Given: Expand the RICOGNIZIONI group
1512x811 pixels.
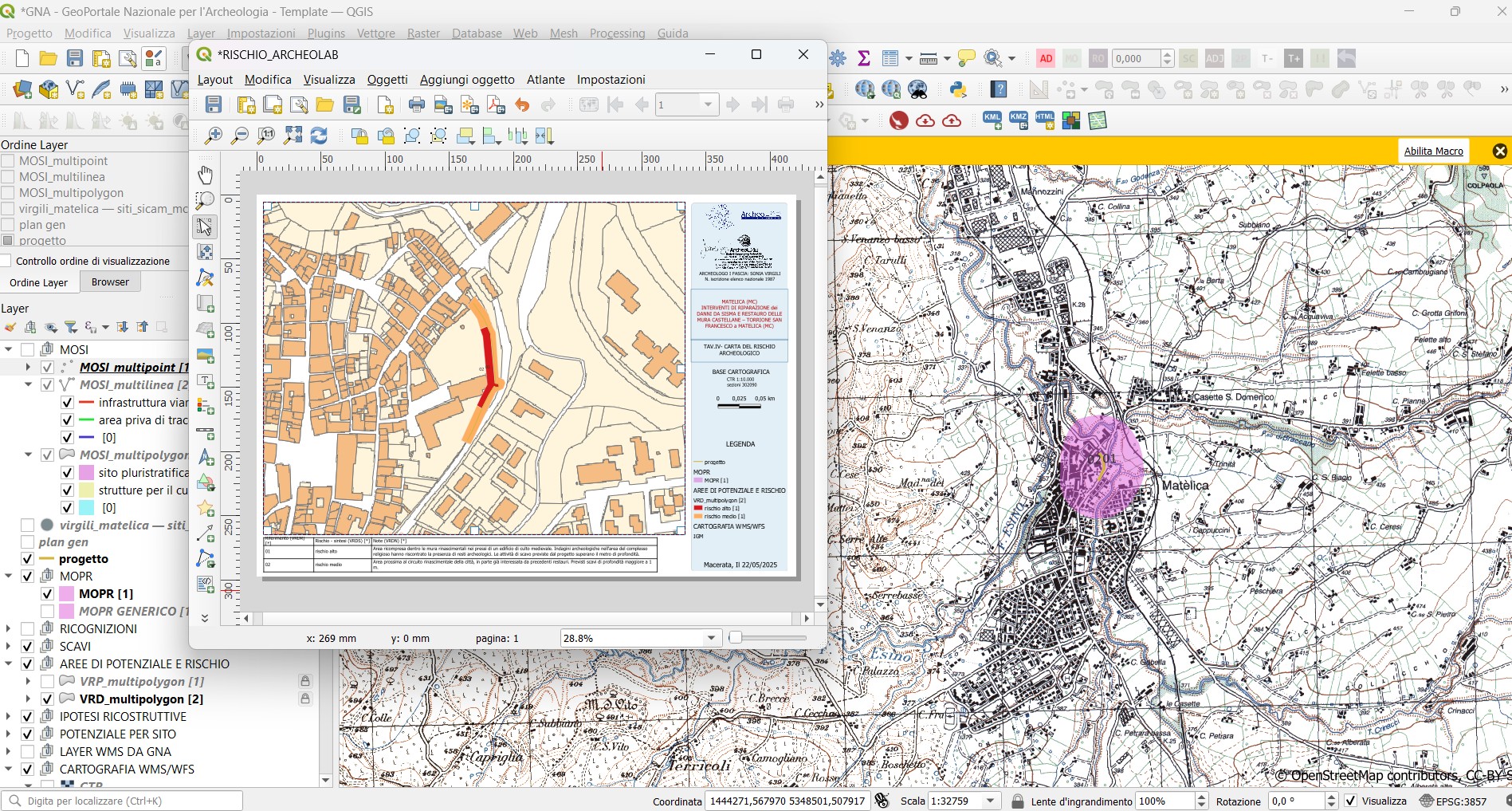Looking at the screenshot, I should coord(9,629).
